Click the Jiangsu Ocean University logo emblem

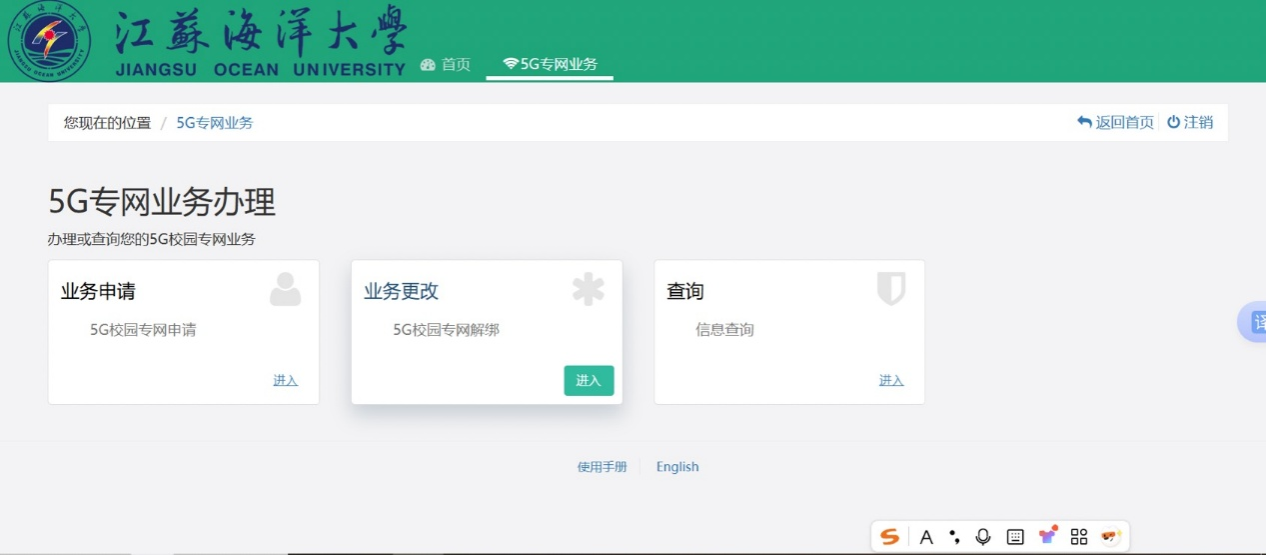tap(49, 41)
